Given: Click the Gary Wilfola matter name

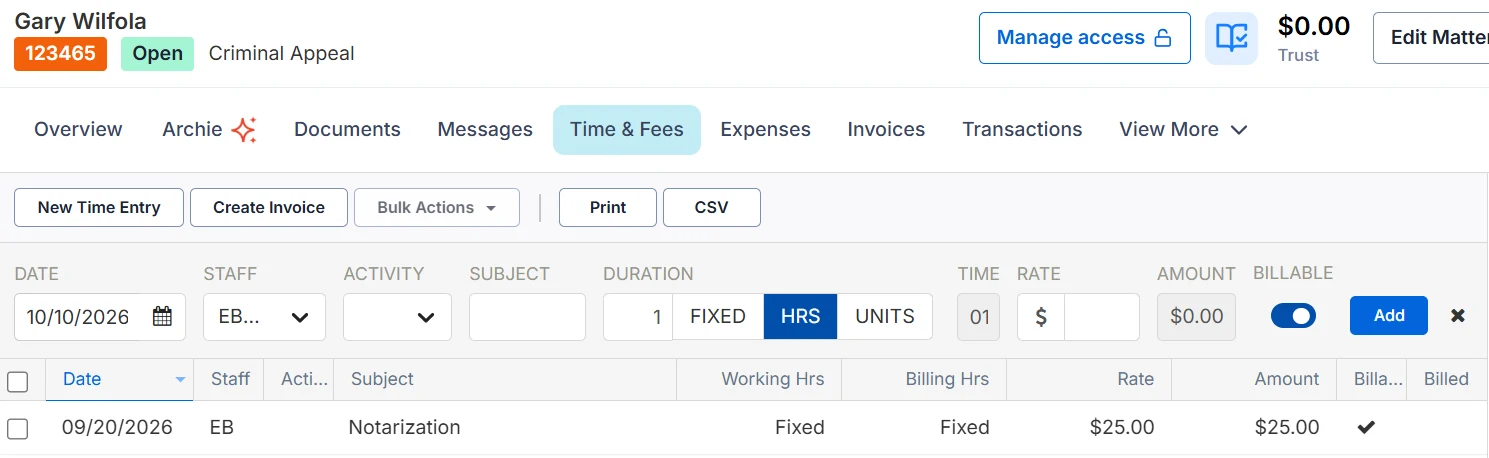Looking at the screenshot, I should coord(80,21).
